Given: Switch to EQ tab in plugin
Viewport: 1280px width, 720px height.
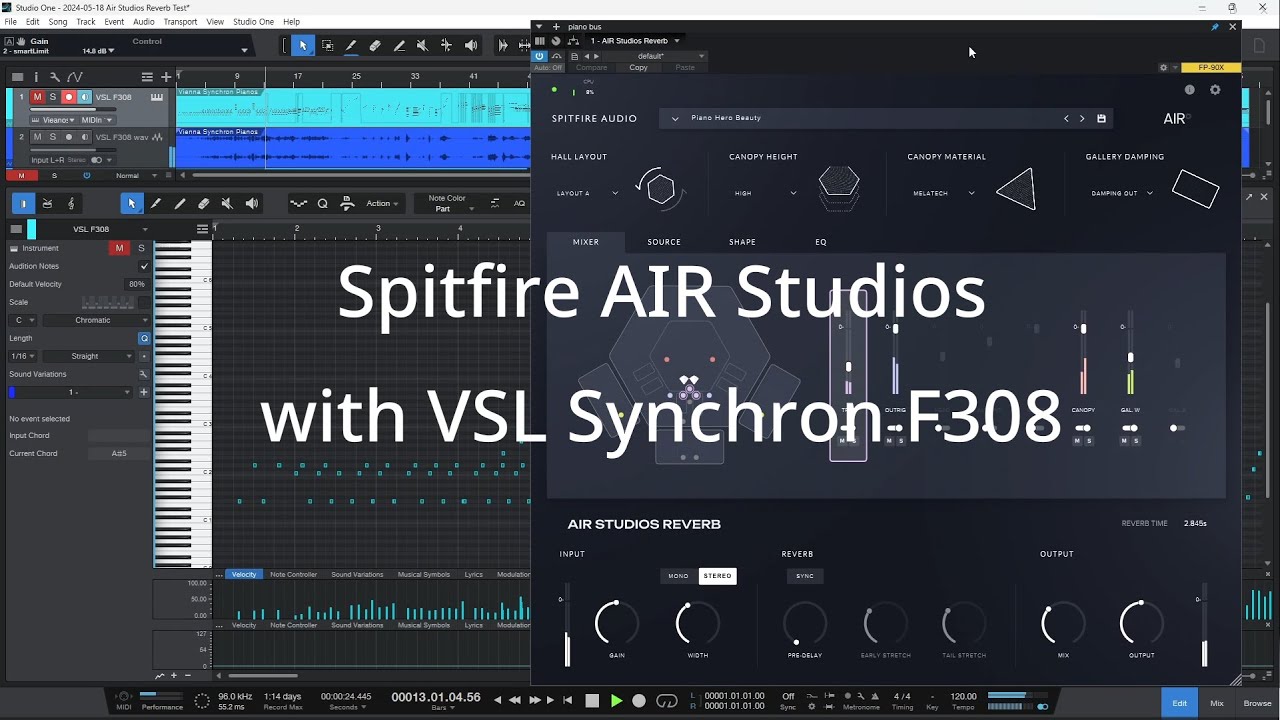Looking at the screenshot, I should point(821,242).
